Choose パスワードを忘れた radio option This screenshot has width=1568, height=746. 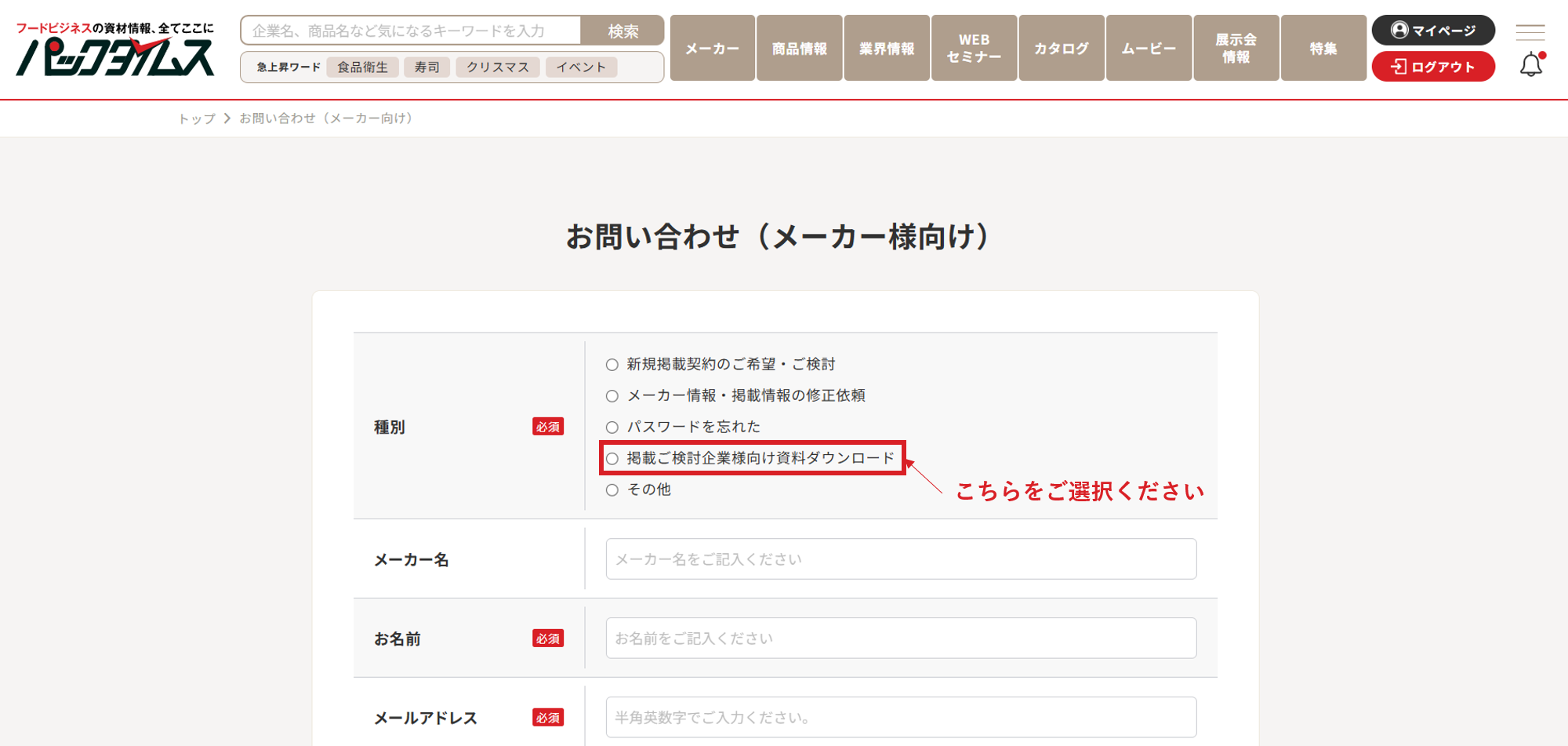(x=612, y=428)
